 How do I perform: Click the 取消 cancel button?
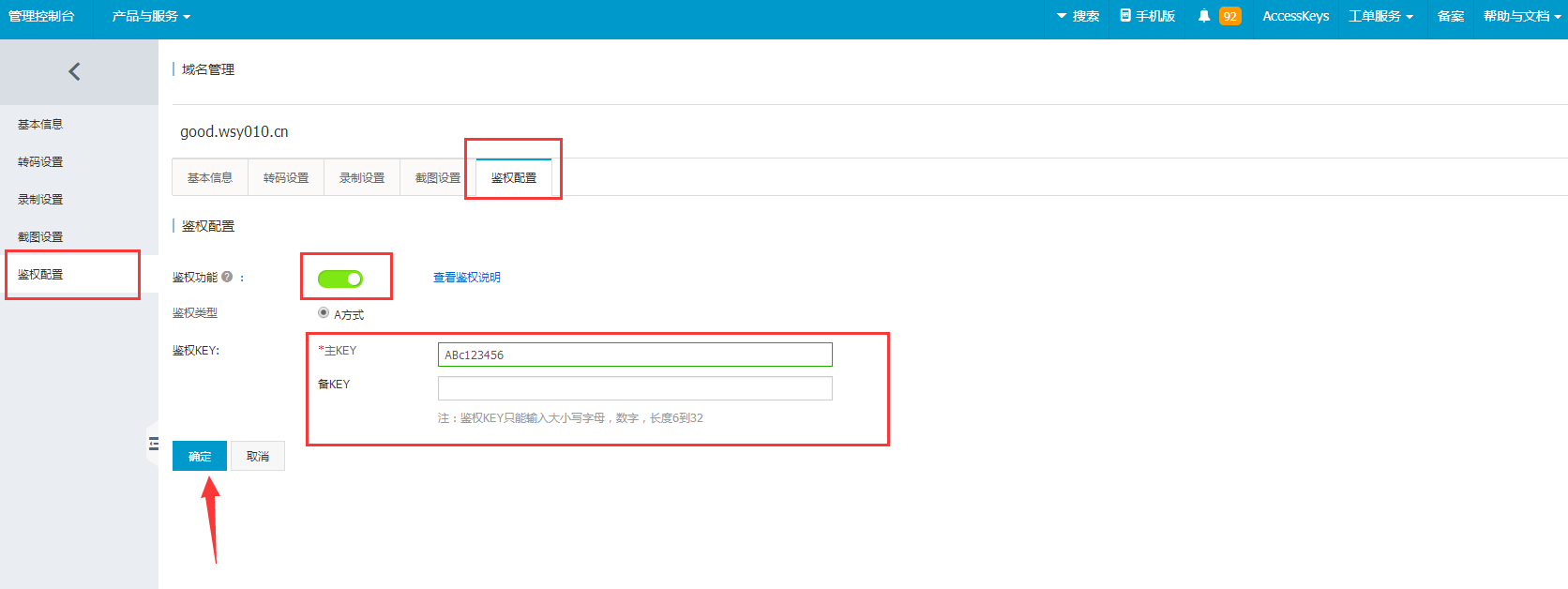(x=258, y=456)
